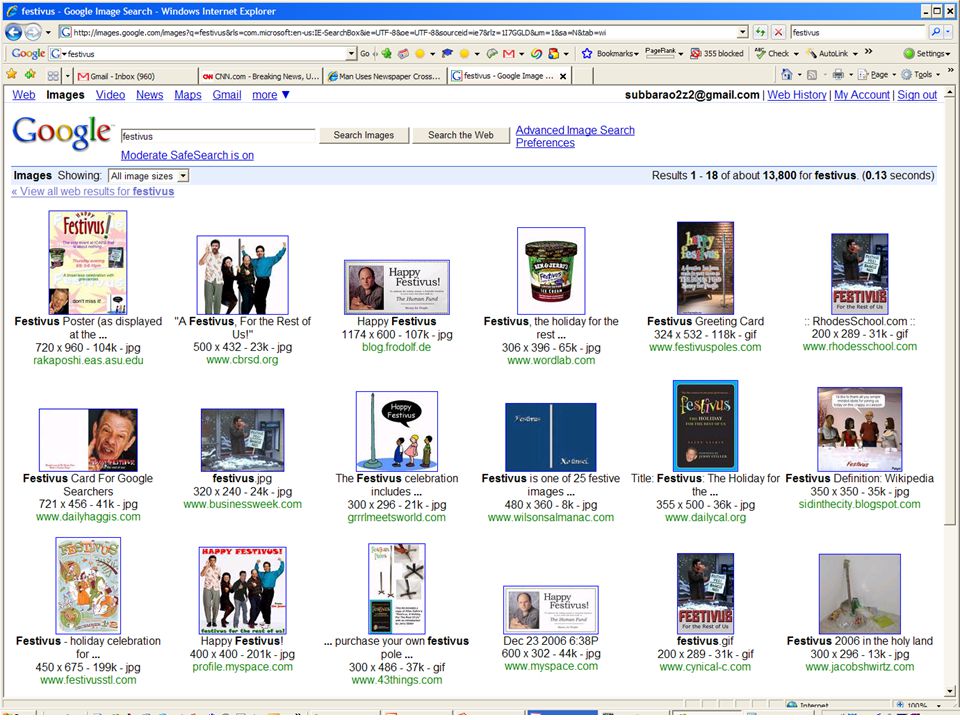Switch to the Gmail - Inbox (960) tab

pos(135,77)
